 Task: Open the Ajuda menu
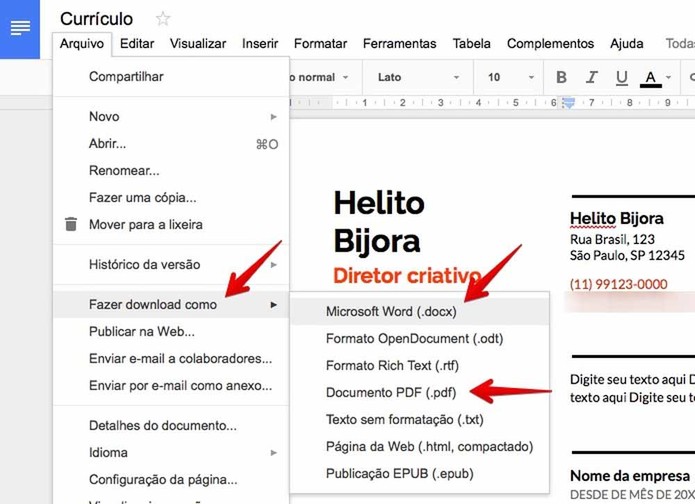(x=627, y=43)
